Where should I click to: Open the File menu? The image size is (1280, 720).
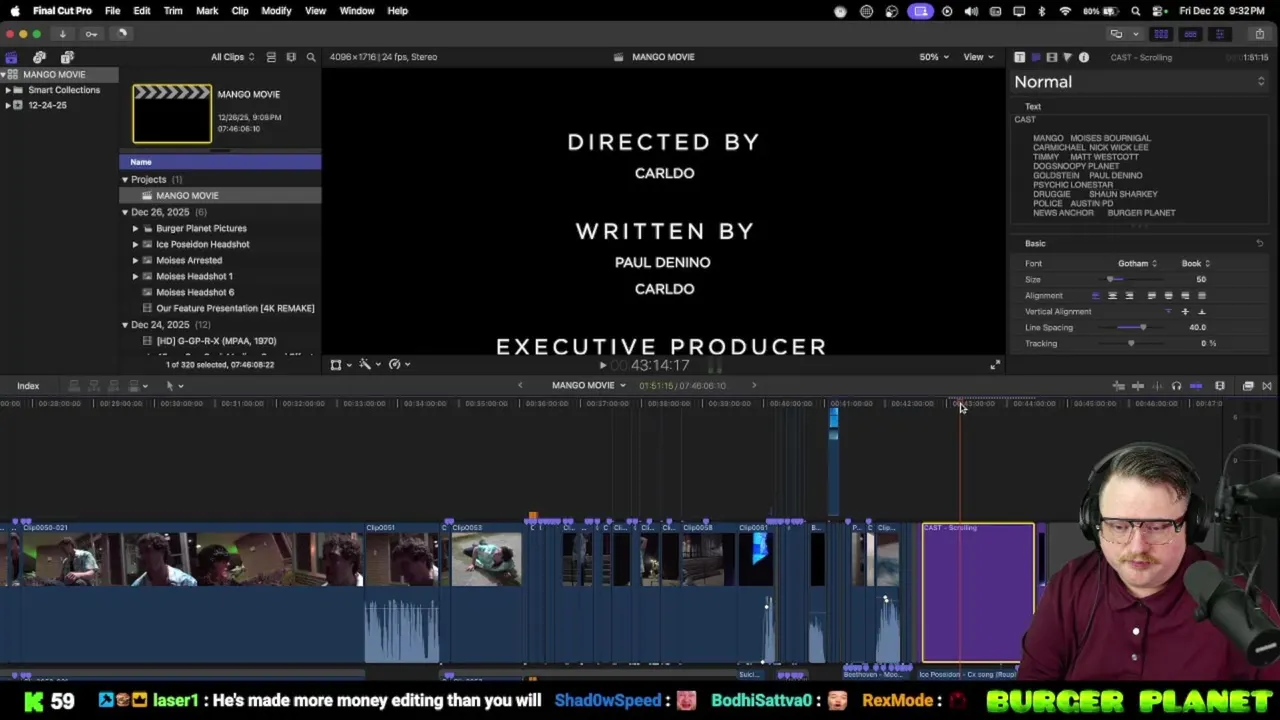click(x=112, y=11)
